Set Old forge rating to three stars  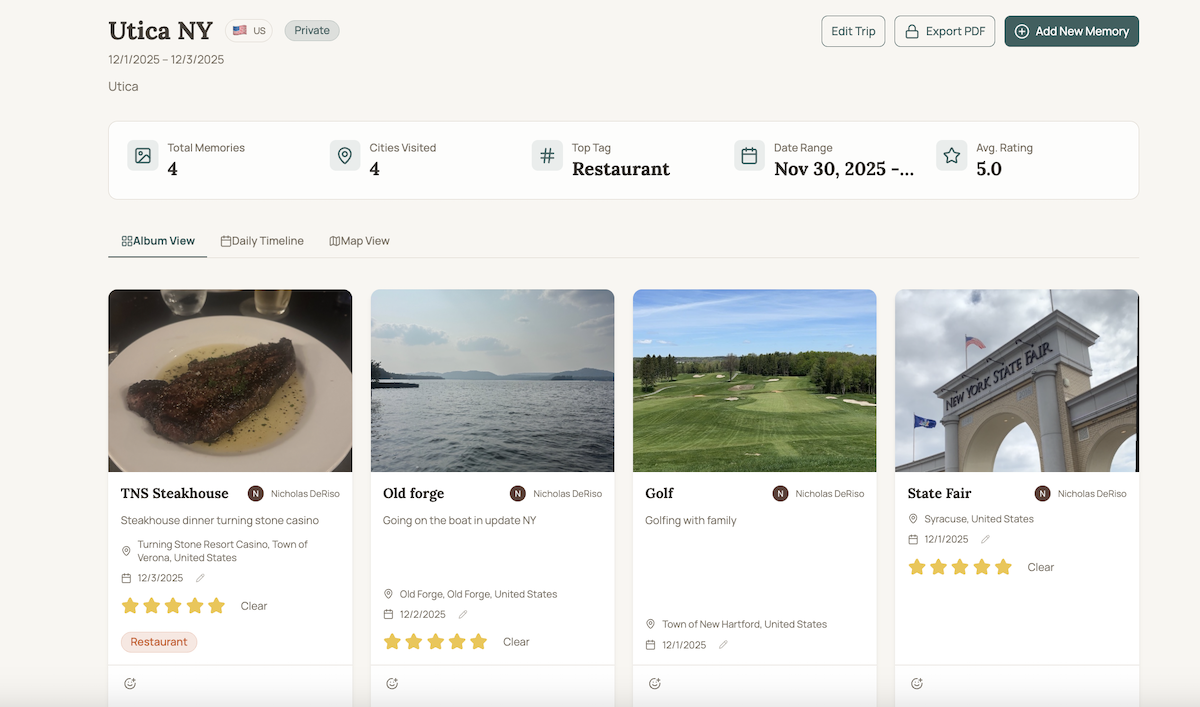coord(436,642)
